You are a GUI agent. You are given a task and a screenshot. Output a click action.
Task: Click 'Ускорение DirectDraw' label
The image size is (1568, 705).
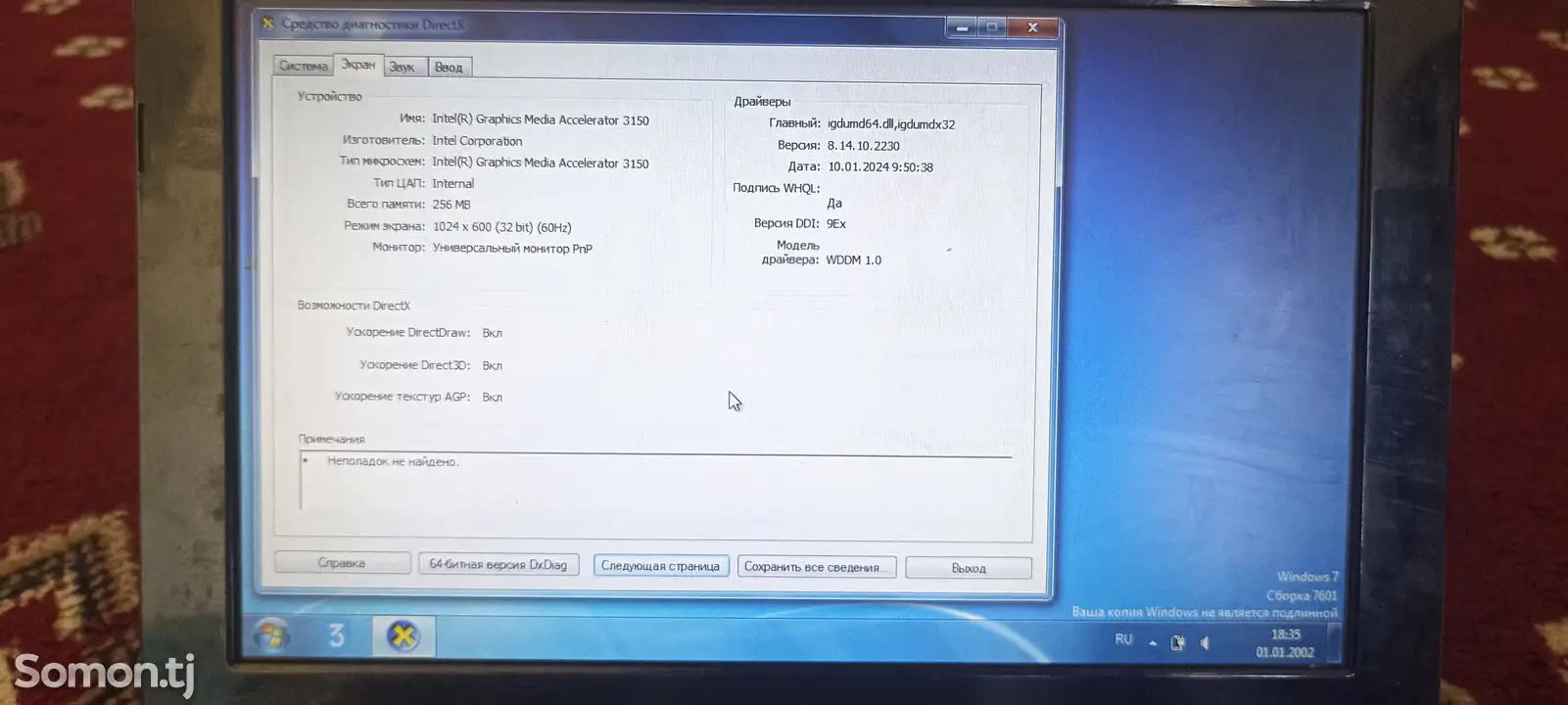pos(407,333)
